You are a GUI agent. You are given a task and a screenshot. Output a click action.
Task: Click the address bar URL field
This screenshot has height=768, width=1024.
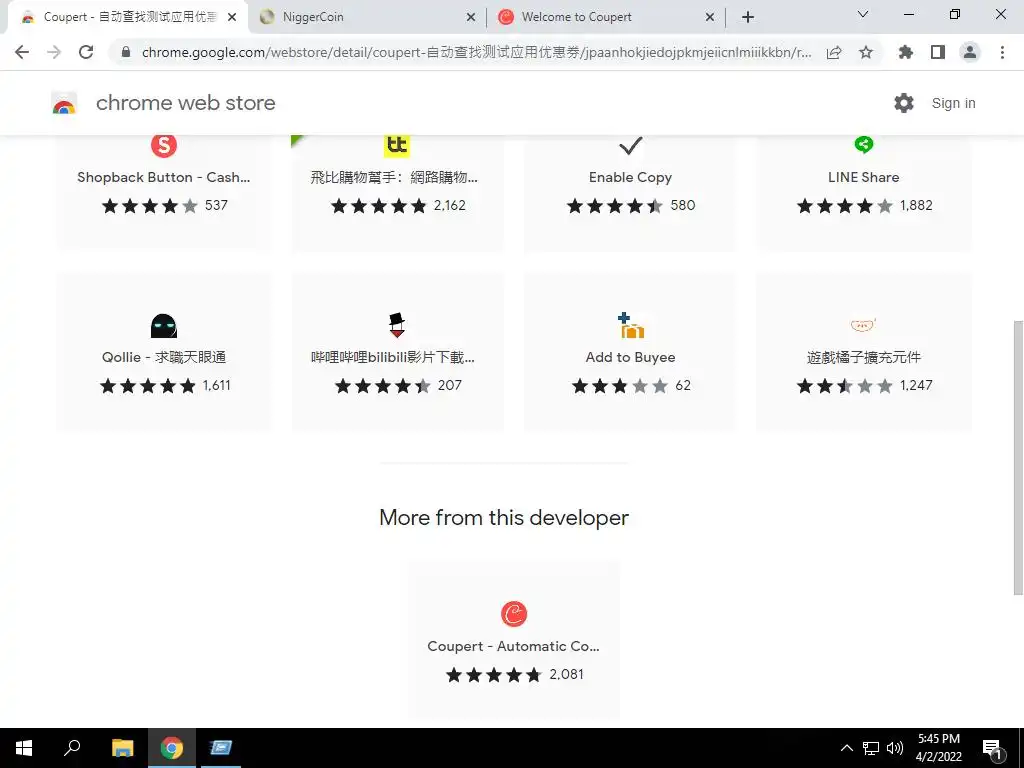tap(477, 52)
